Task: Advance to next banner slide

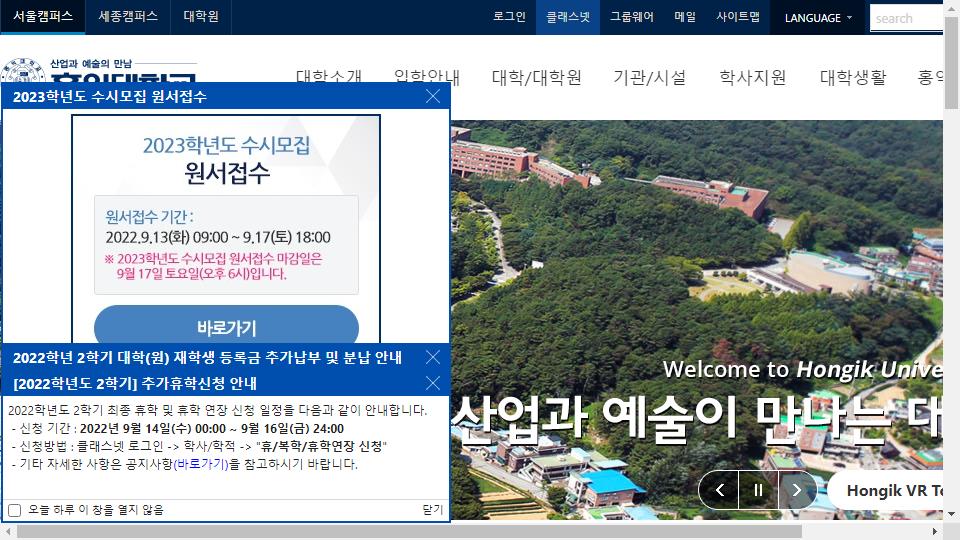Action: click(797, 490)
